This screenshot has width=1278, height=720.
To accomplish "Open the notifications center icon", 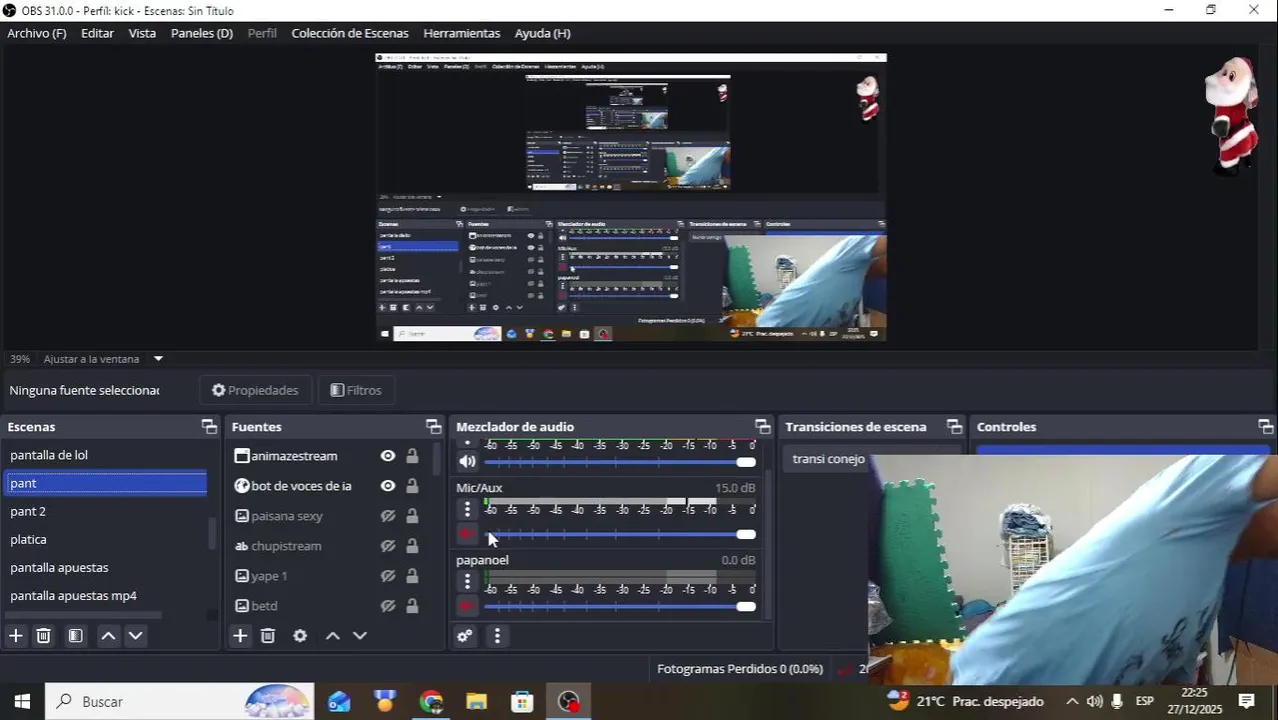I will 1246,701.
